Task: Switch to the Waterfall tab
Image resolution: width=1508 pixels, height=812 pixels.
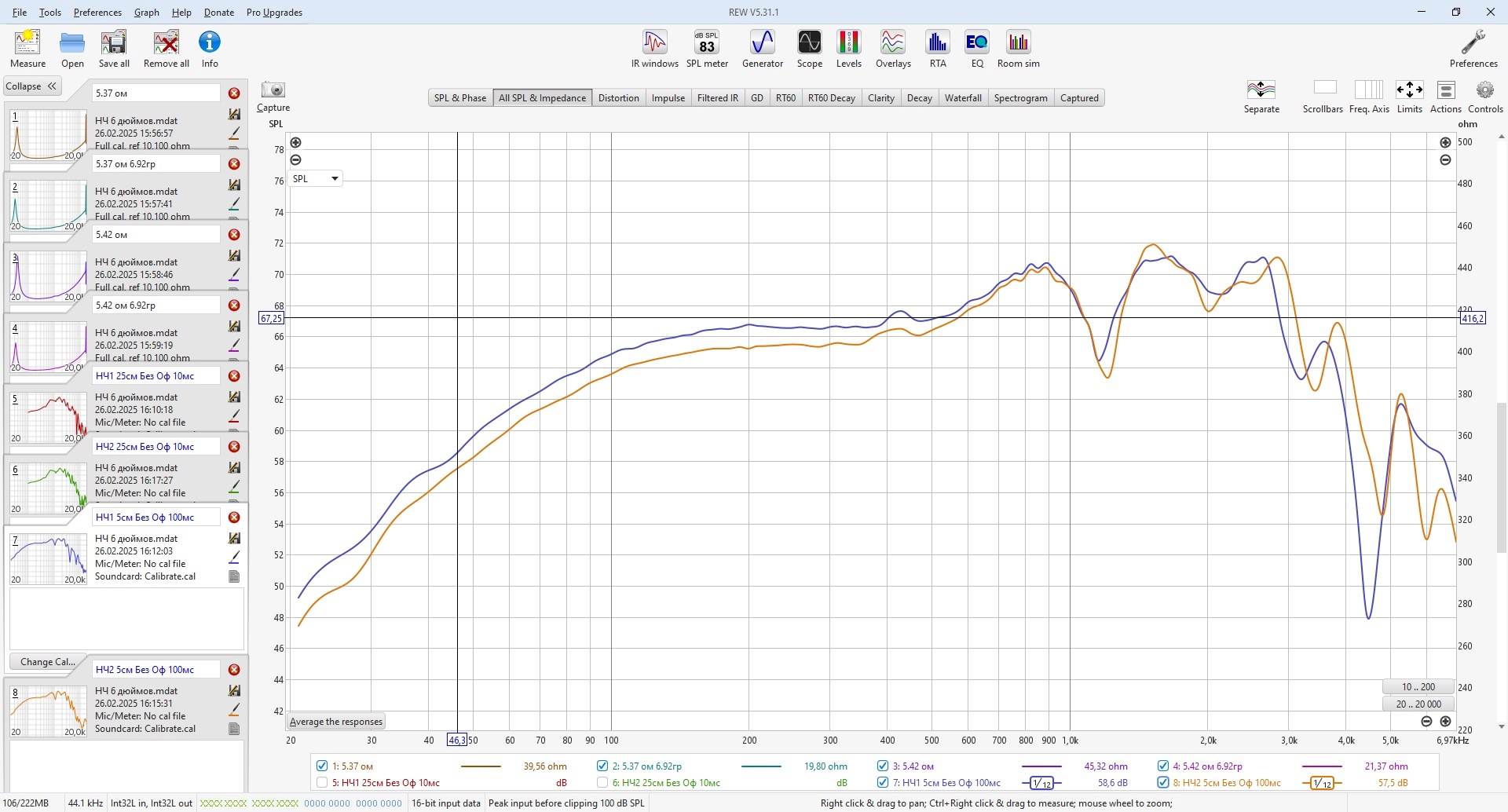Action: coord(963,98)
